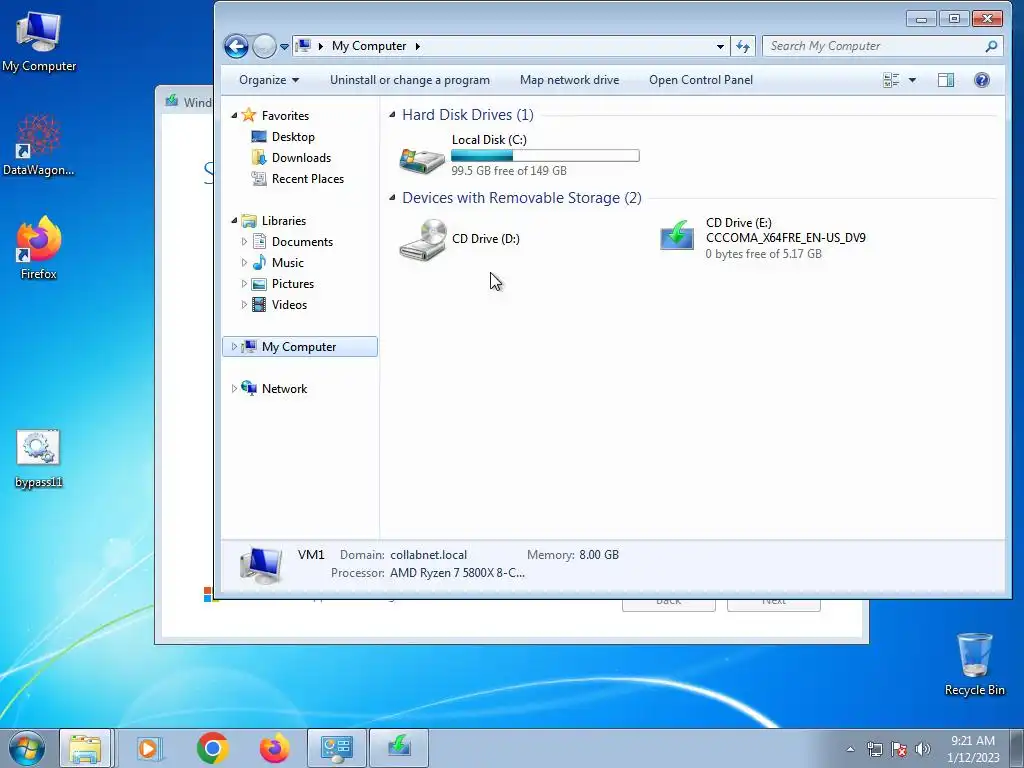Collapse the Libraries tree group

point(234,221)
